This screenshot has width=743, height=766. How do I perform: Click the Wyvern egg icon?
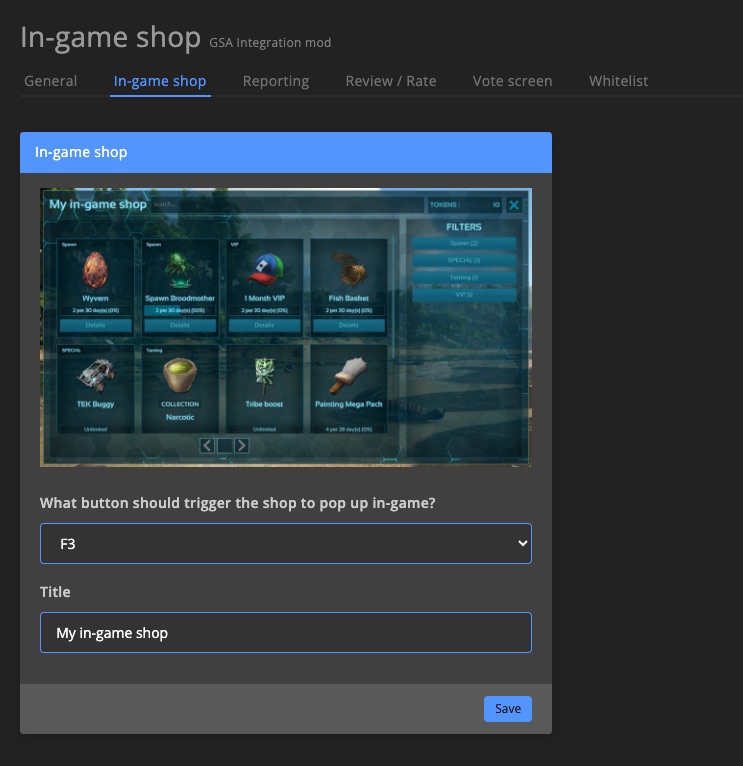coord(95,270)
